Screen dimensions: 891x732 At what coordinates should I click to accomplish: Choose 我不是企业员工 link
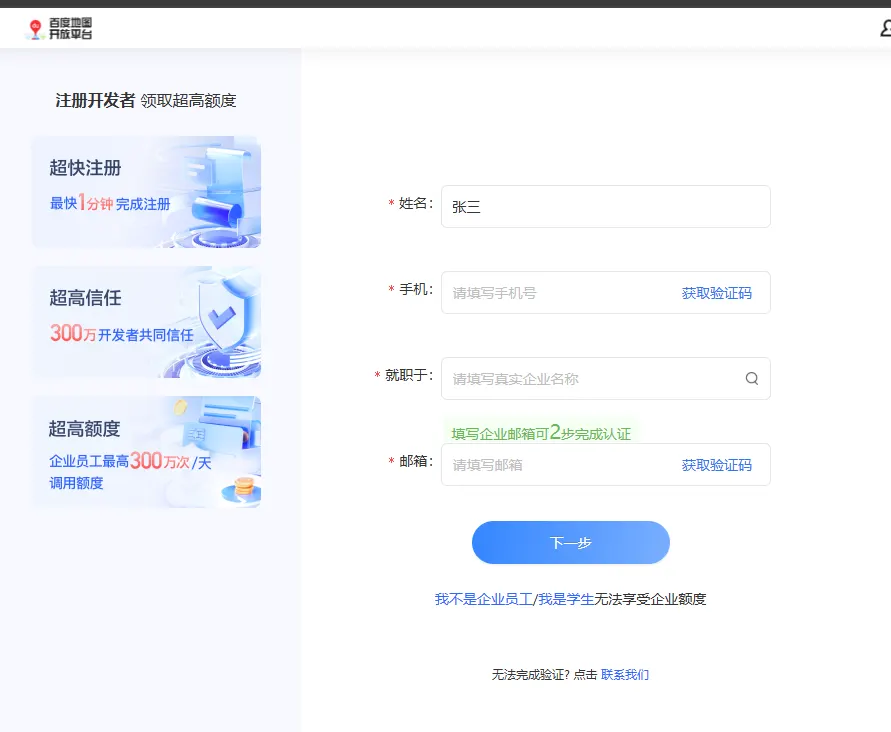pos(484,599)
